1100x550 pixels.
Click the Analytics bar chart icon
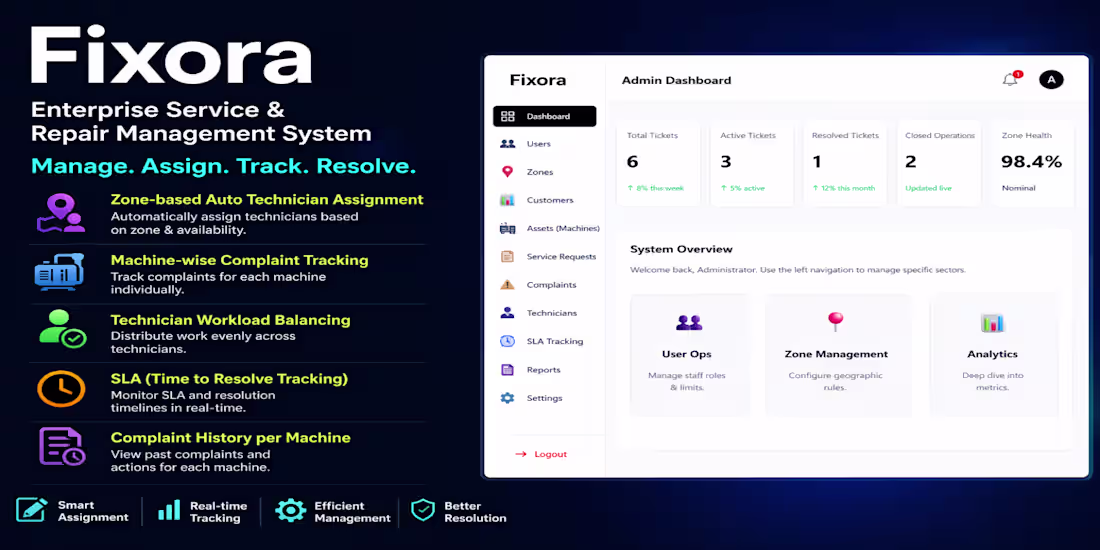[x=992, y=323]
